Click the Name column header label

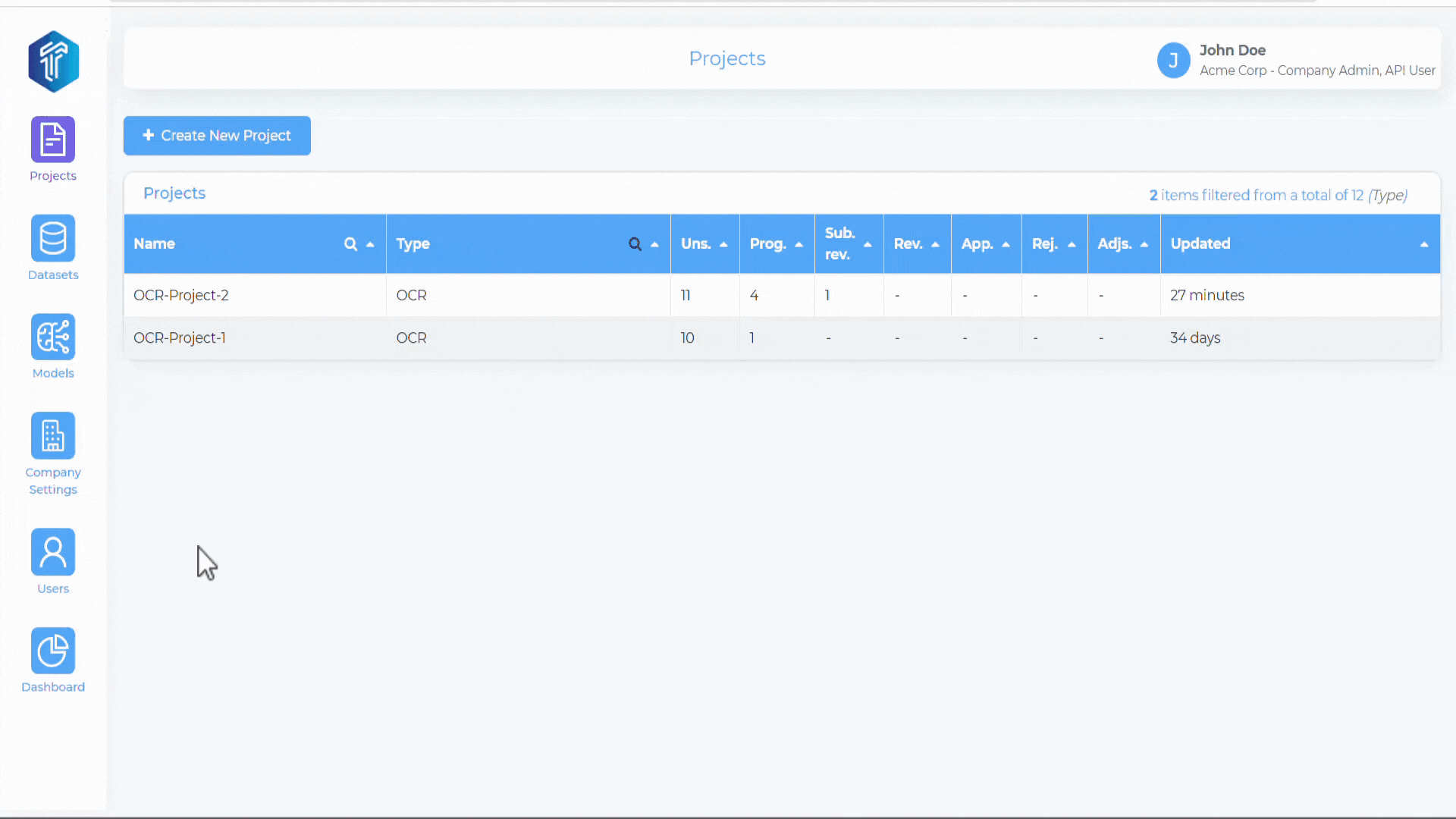(x=154, y=243)
